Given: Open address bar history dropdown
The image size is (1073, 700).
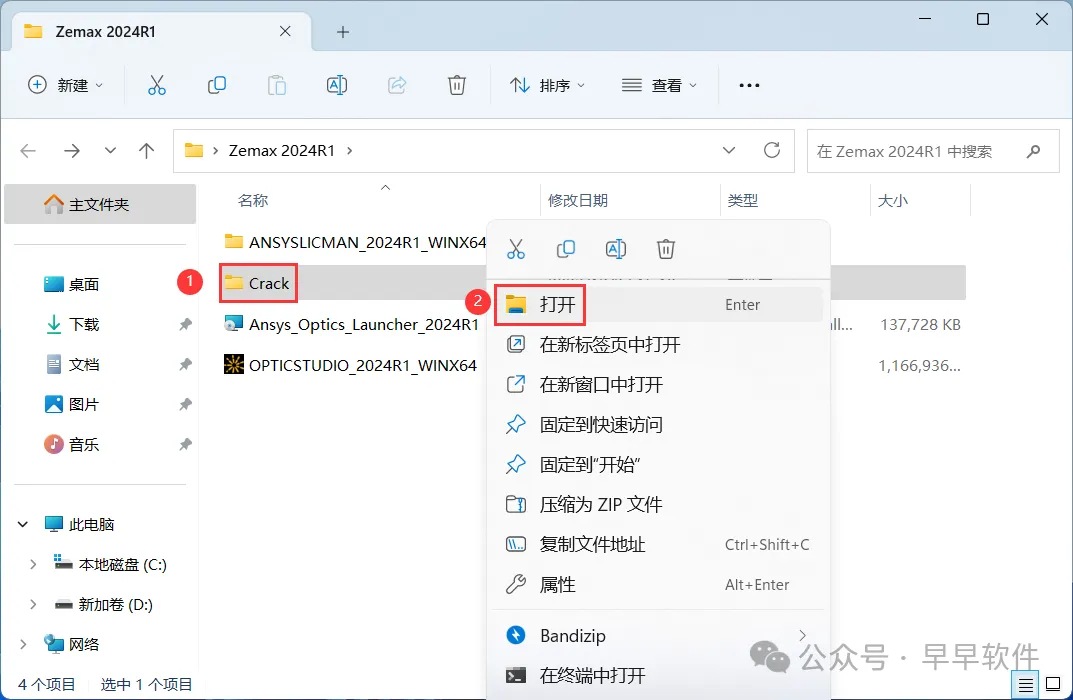Looking at the screenshot, I should 729,150.
